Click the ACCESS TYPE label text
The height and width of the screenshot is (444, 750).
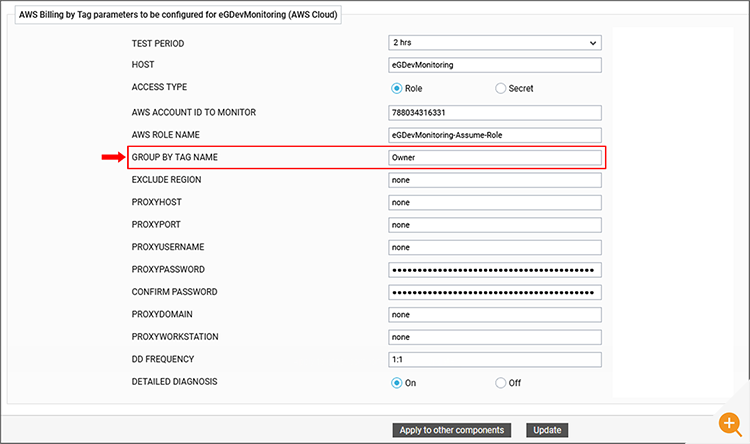pos(159,87)
